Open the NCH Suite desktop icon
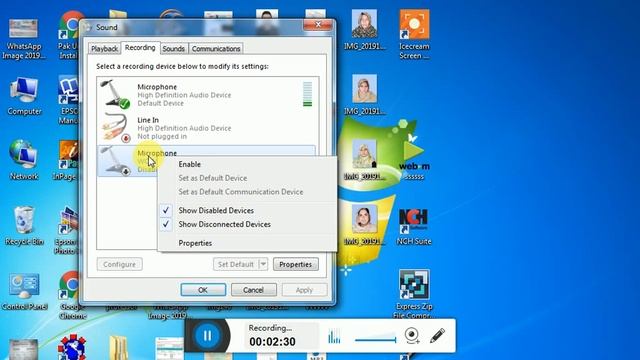640x360 pixels. tap(413, 227)
